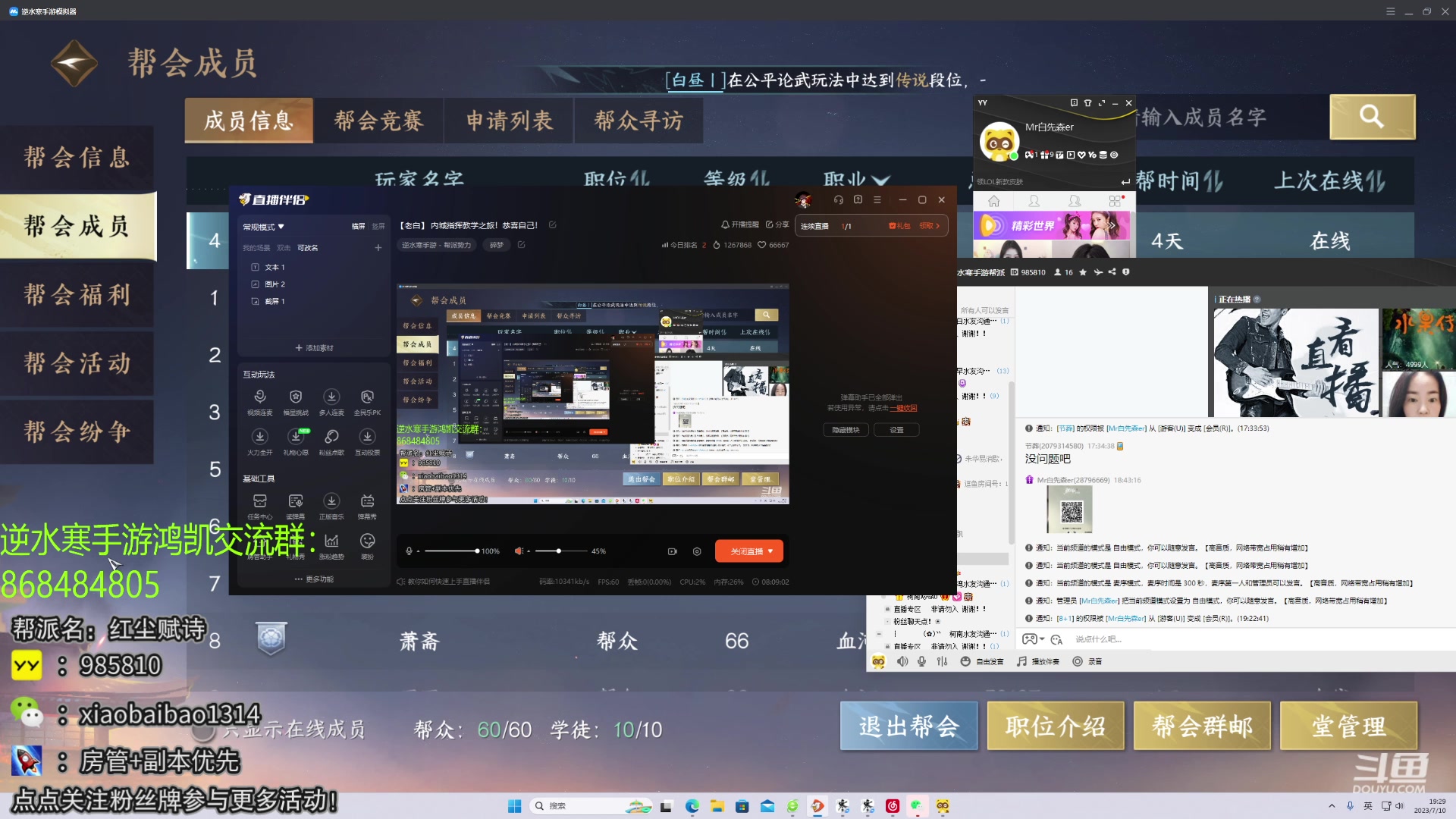This screenshot has height=819, width=1456.
Task: Open 弹幕秀 tool
Action: coord(367,507)
